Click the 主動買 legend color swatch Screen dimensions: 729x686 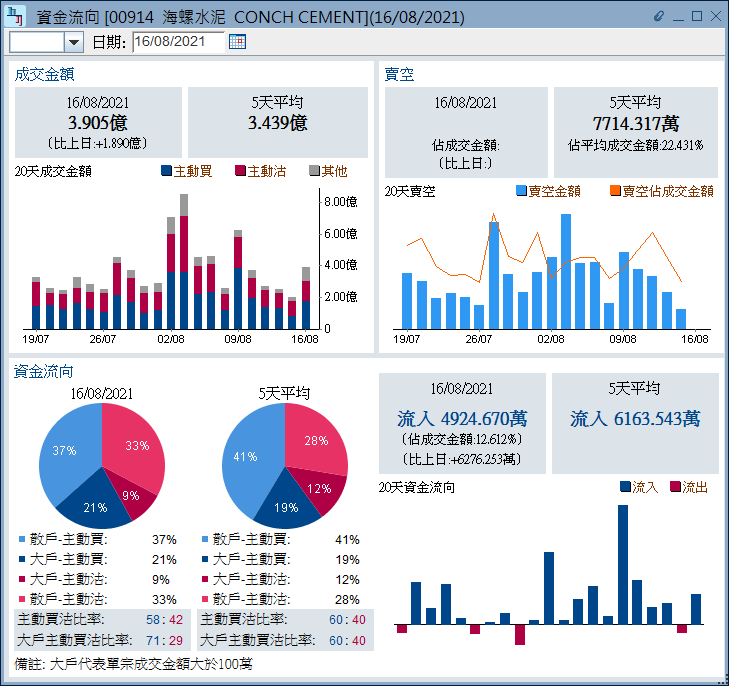(166, 172)
